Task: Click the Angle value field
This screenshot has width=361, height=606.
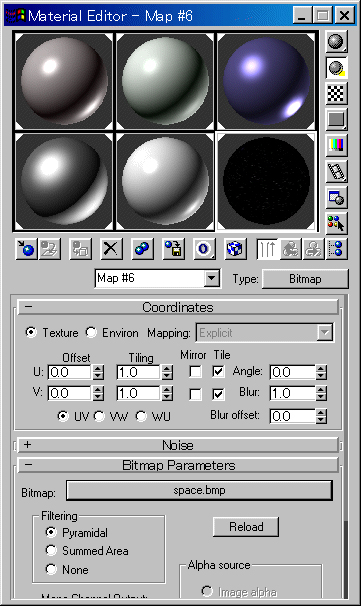Action: click(x=293, y=373)
